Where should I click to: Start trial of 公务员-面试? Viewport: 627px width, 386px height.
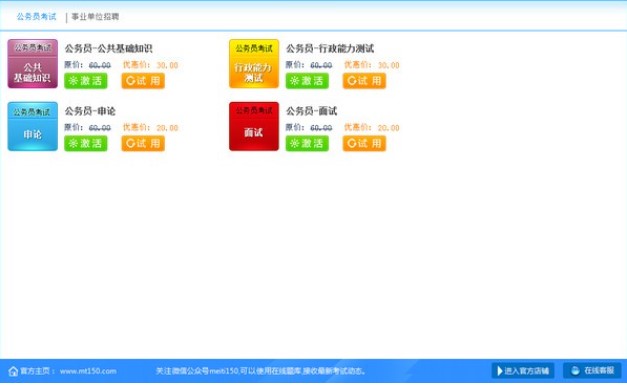[364, 144]
